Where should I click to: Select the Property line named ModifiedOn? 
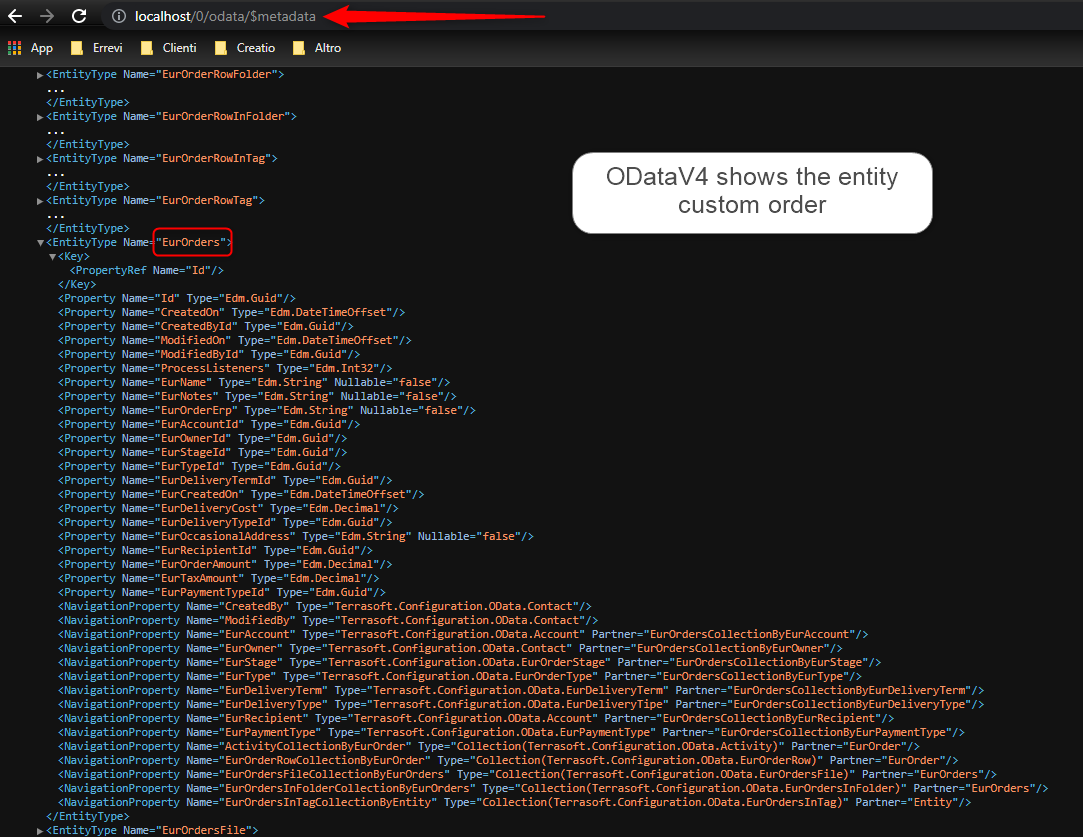pos(235,340)
